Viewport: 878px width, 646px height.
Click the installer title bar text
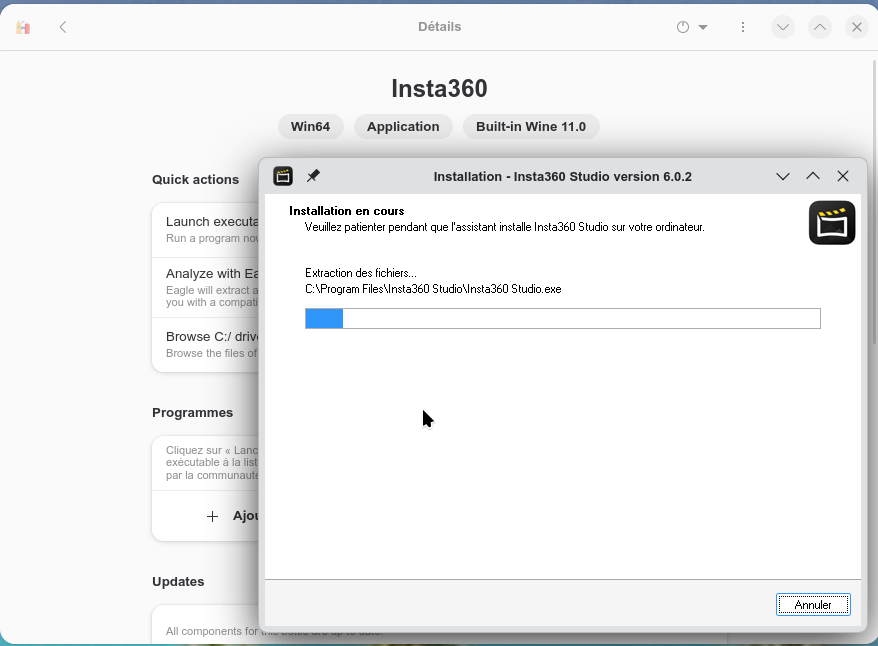pos(562,176)
